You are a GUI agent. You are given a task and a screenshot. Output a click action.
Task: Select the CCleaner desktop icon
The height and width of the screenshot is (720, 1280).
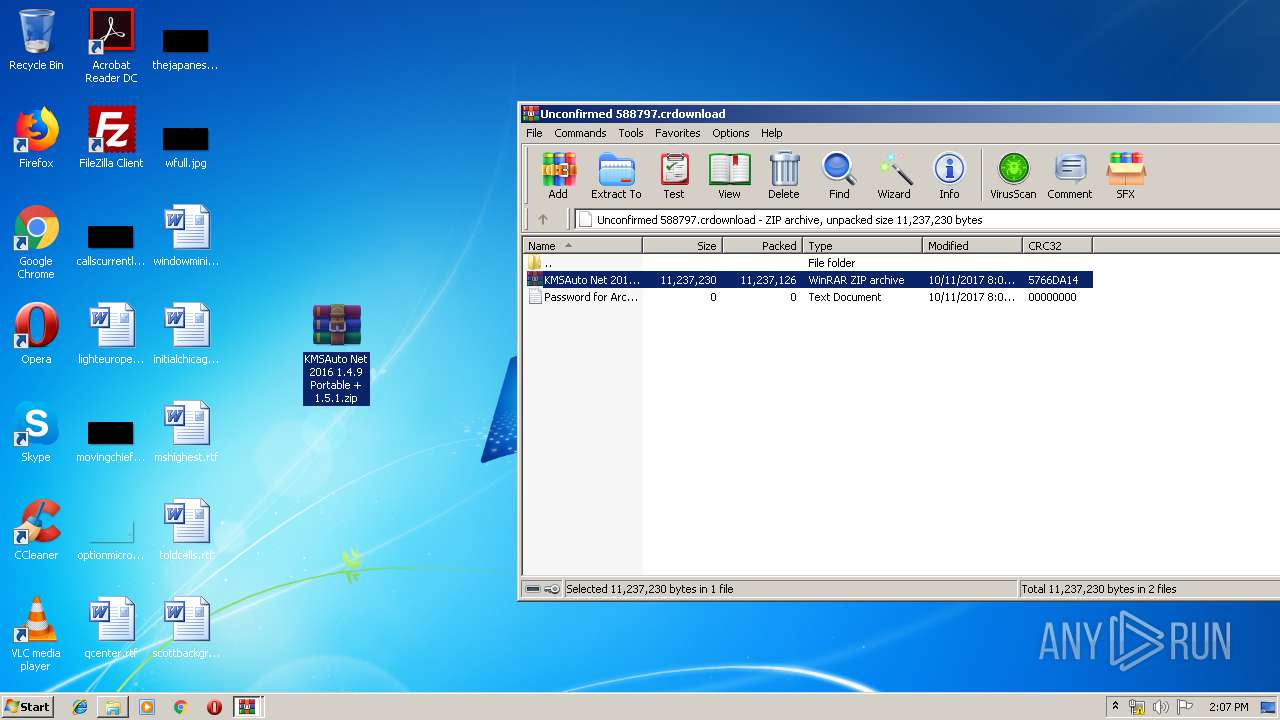click(36, 530)
